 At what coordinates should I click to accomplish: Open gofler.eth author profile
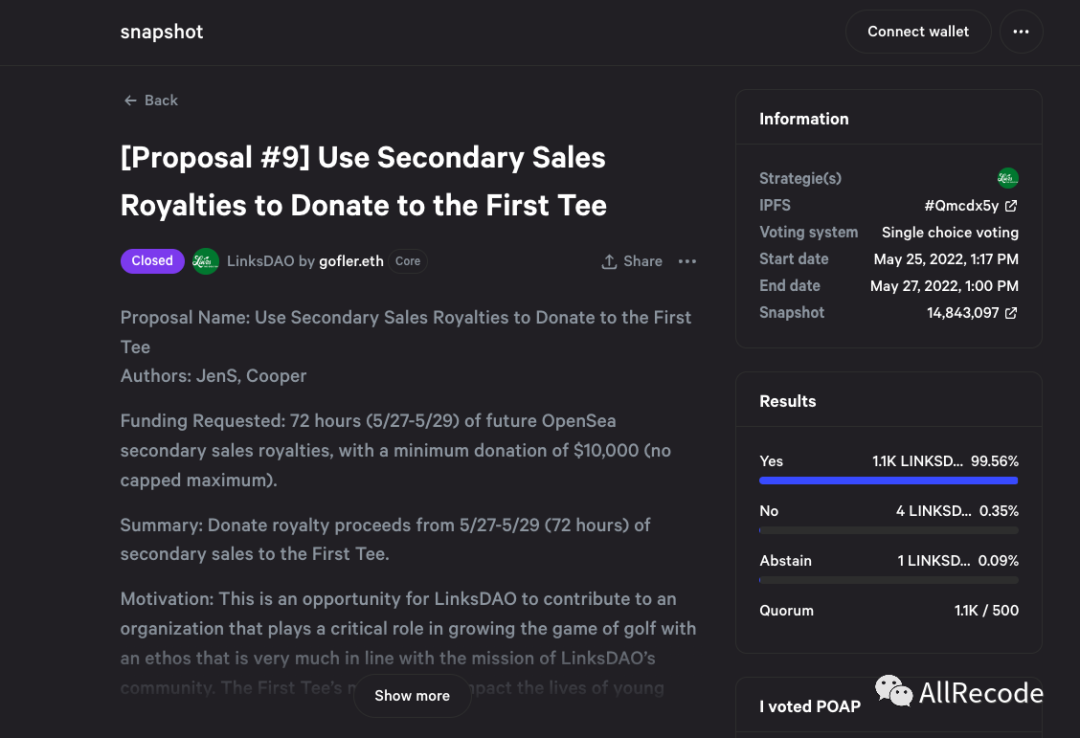pyautogui.click(x=351, y=261)
